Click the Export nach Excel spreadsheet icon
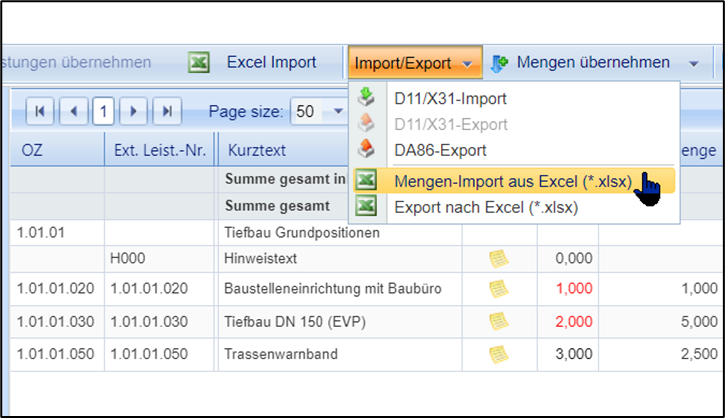 coord(367,208)
